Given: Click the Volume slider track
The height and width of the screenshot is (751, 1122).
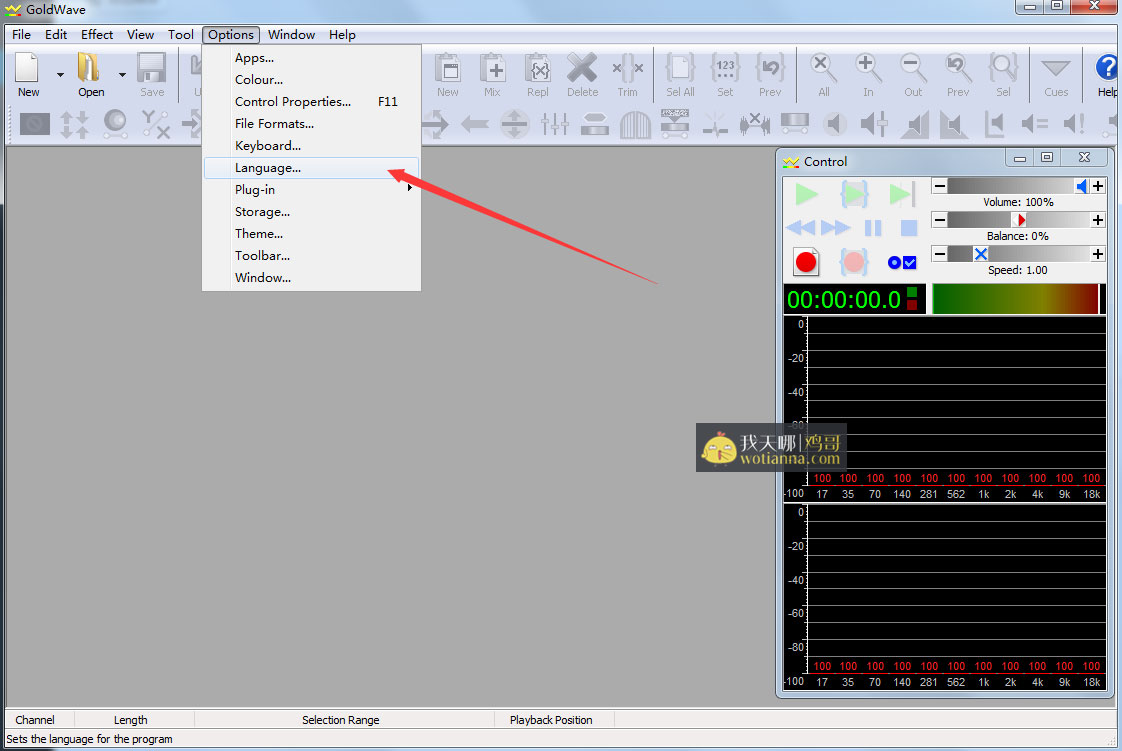Looking at the screenshot, I should [x=1018, y=187].
